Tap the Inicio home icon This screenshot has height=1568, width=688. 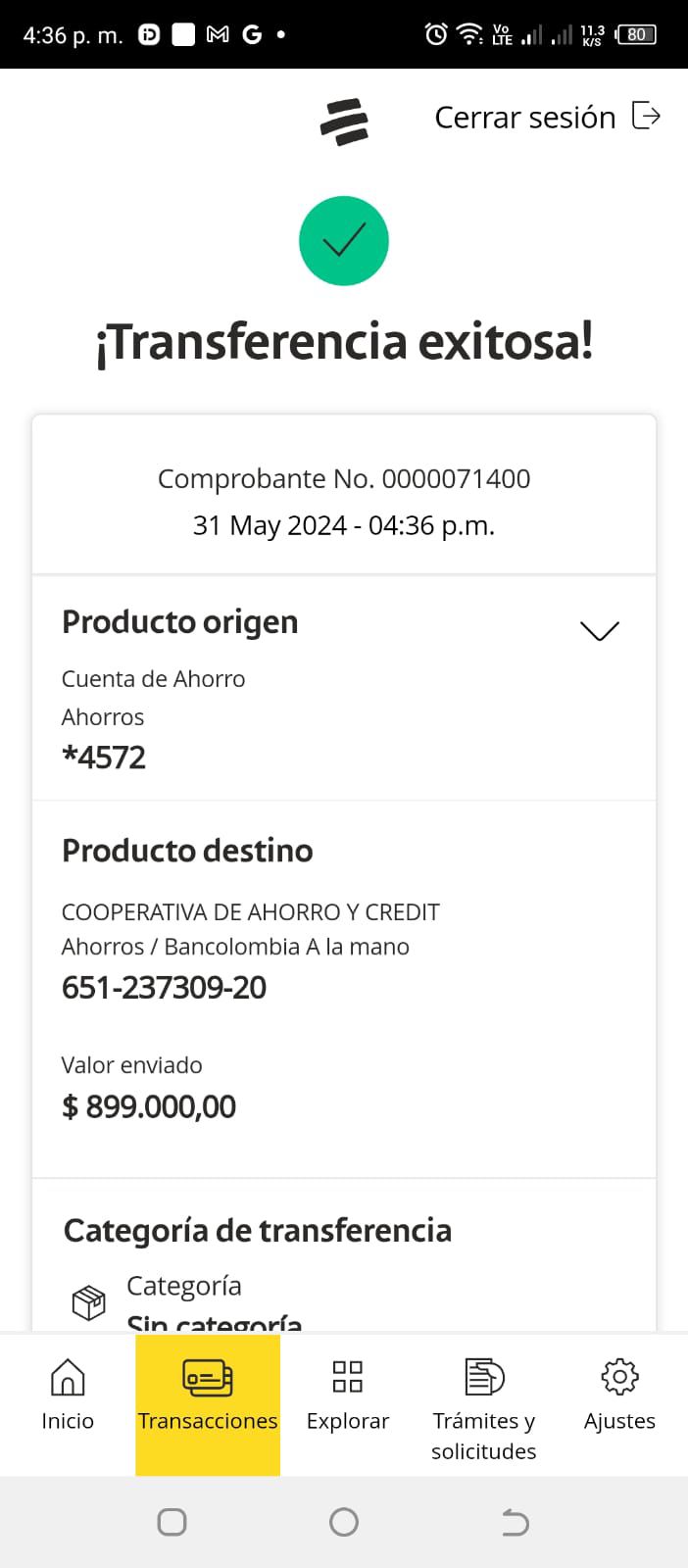[68, 1377]
